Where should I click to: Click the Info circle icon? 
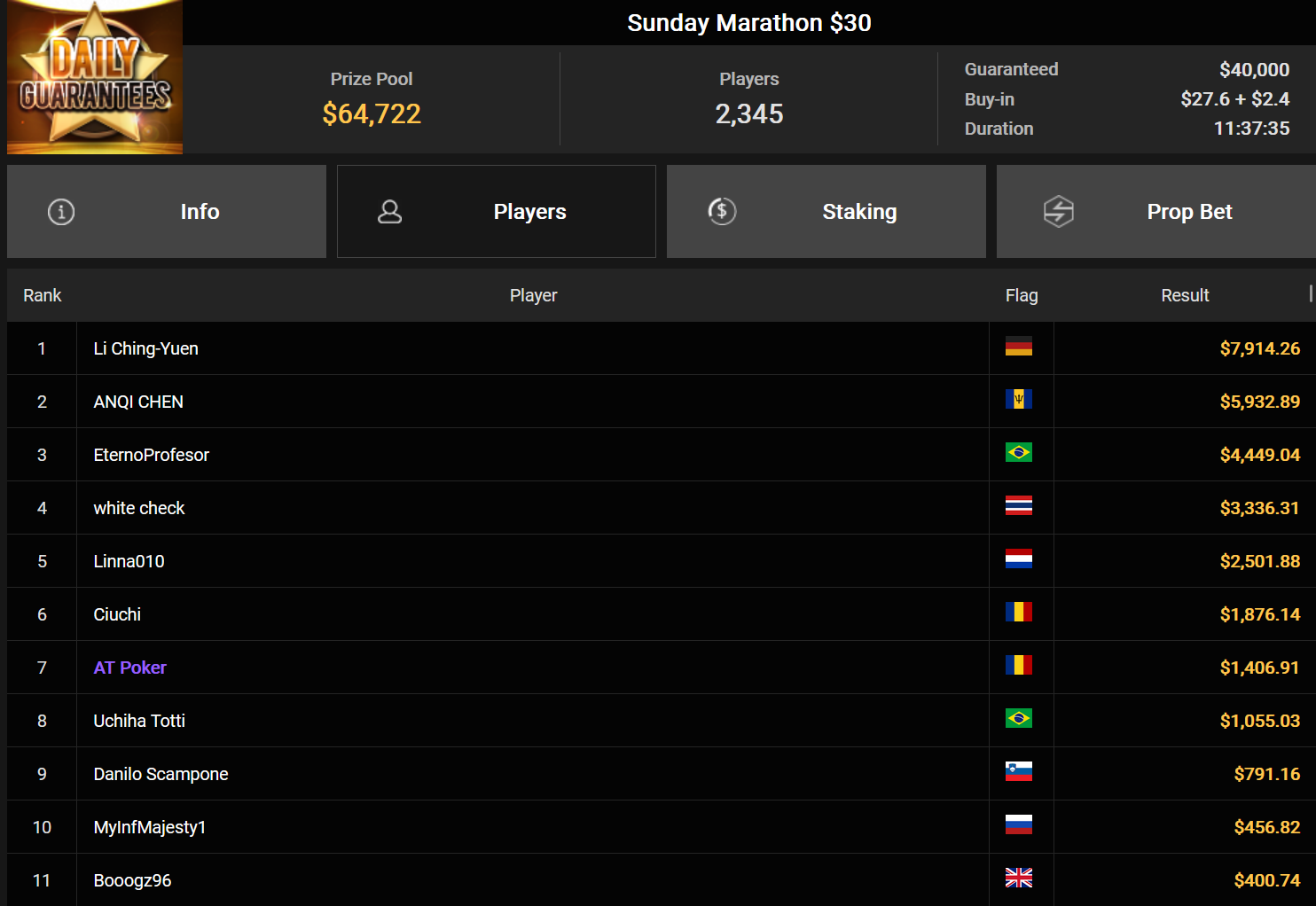click(61, 212)
